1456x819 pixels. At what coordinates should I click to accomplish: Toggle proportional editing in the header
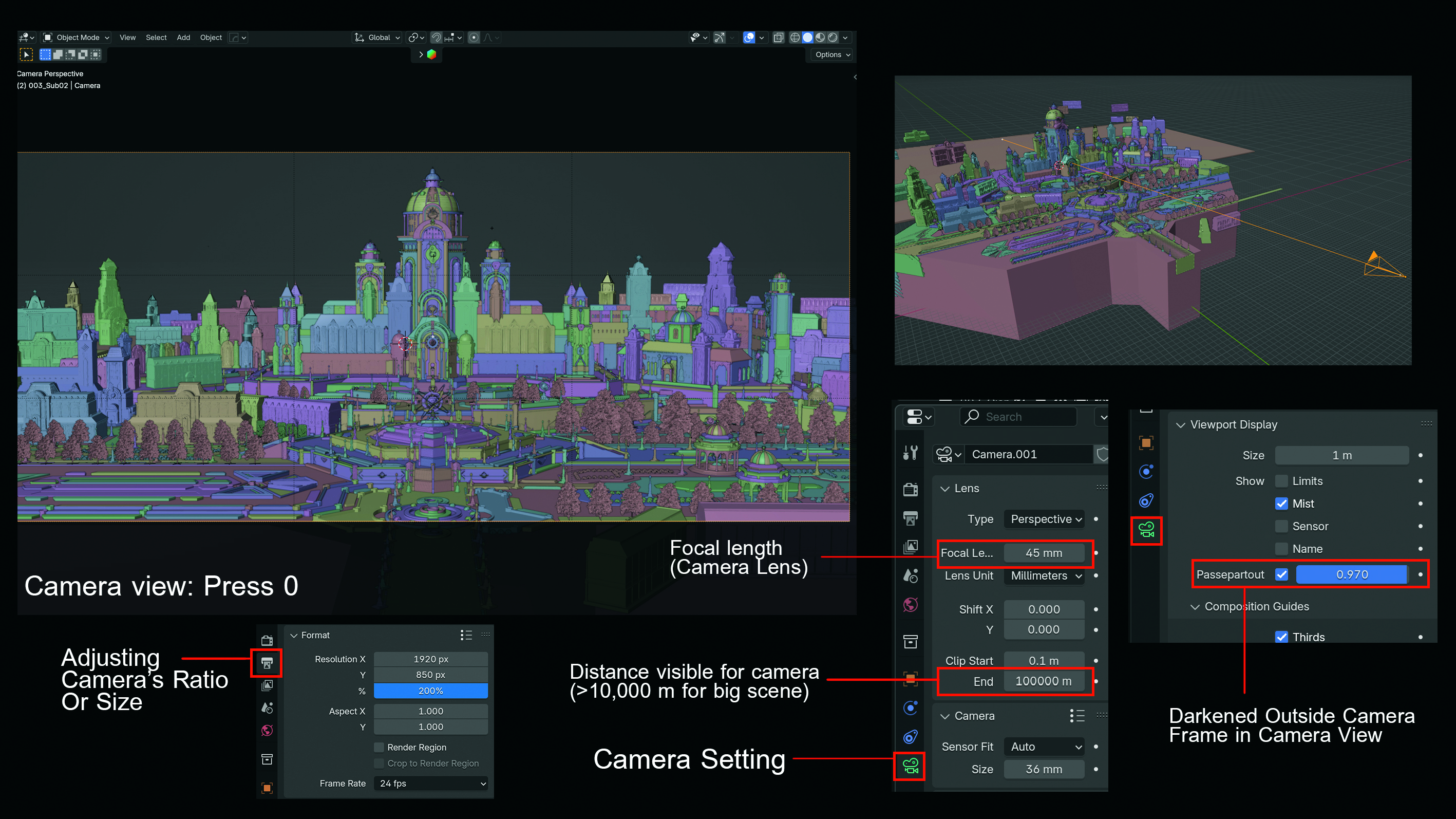pyautogui.click(x=474, y=38)
